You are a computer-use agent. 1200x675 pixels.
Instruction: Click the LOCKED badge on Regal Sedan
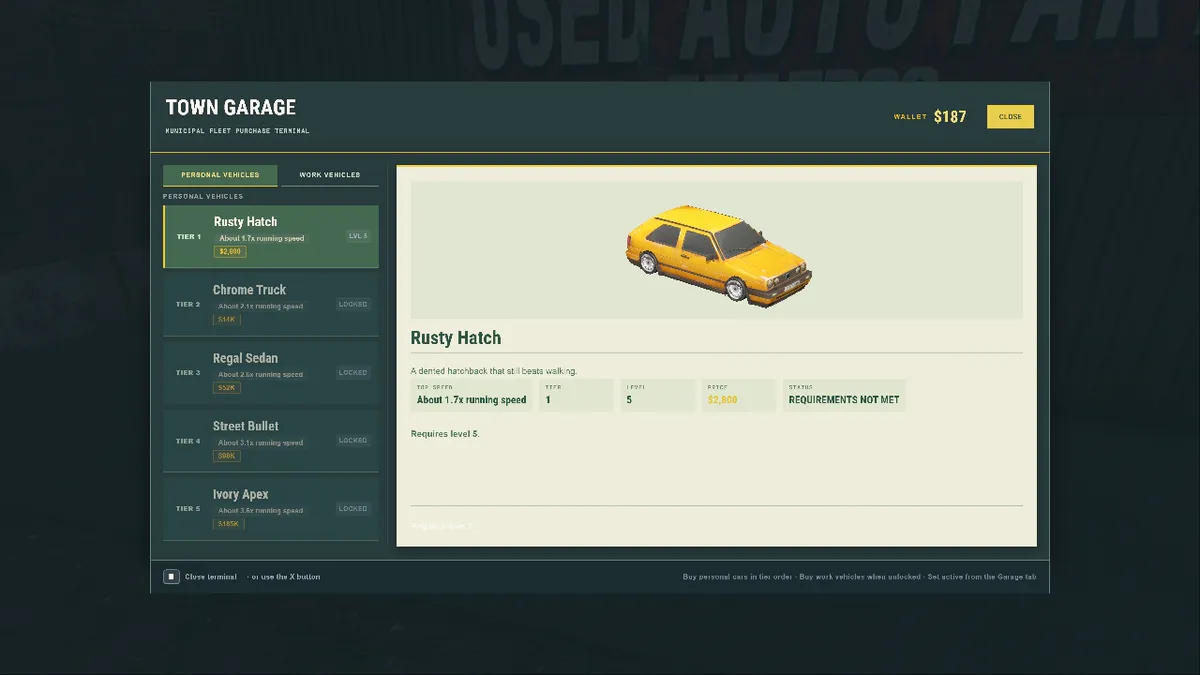353,372
